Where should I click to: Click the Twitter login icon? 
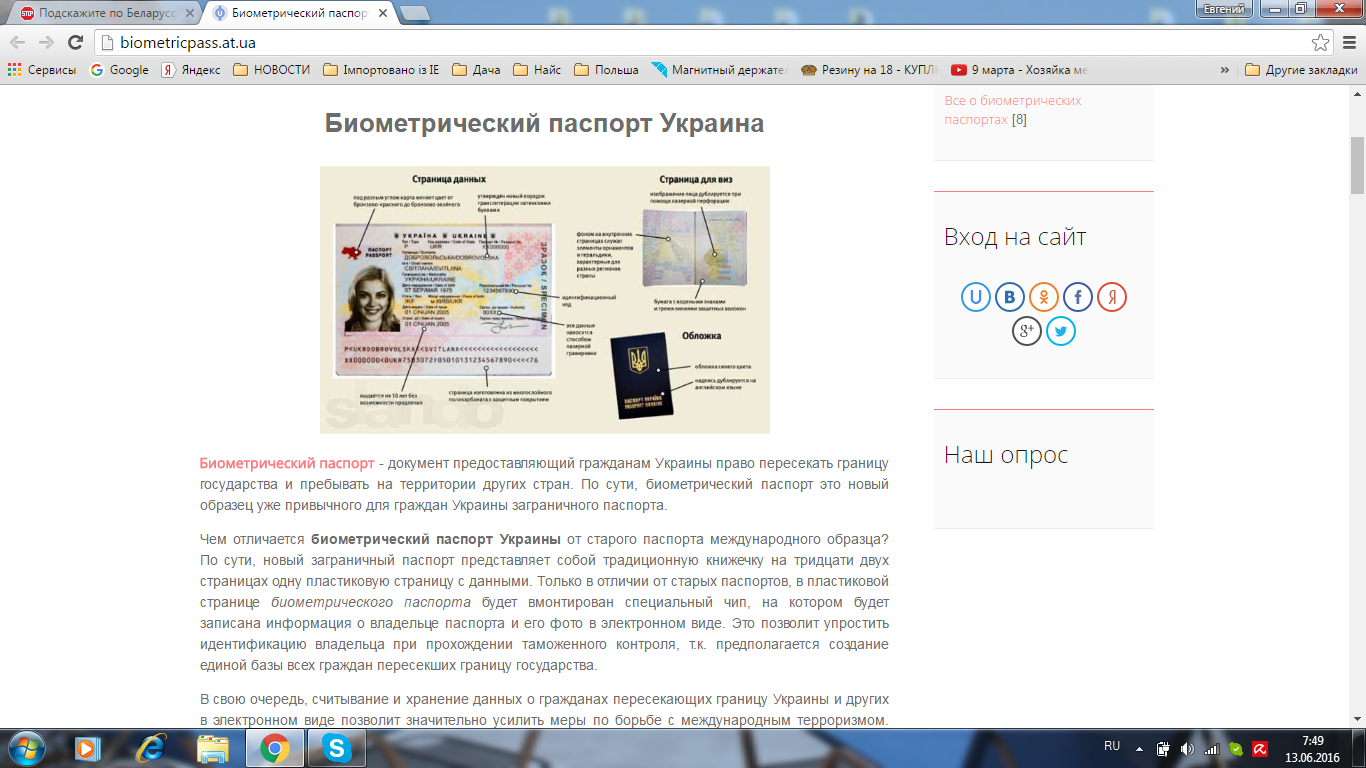(x=1061, y=331)
